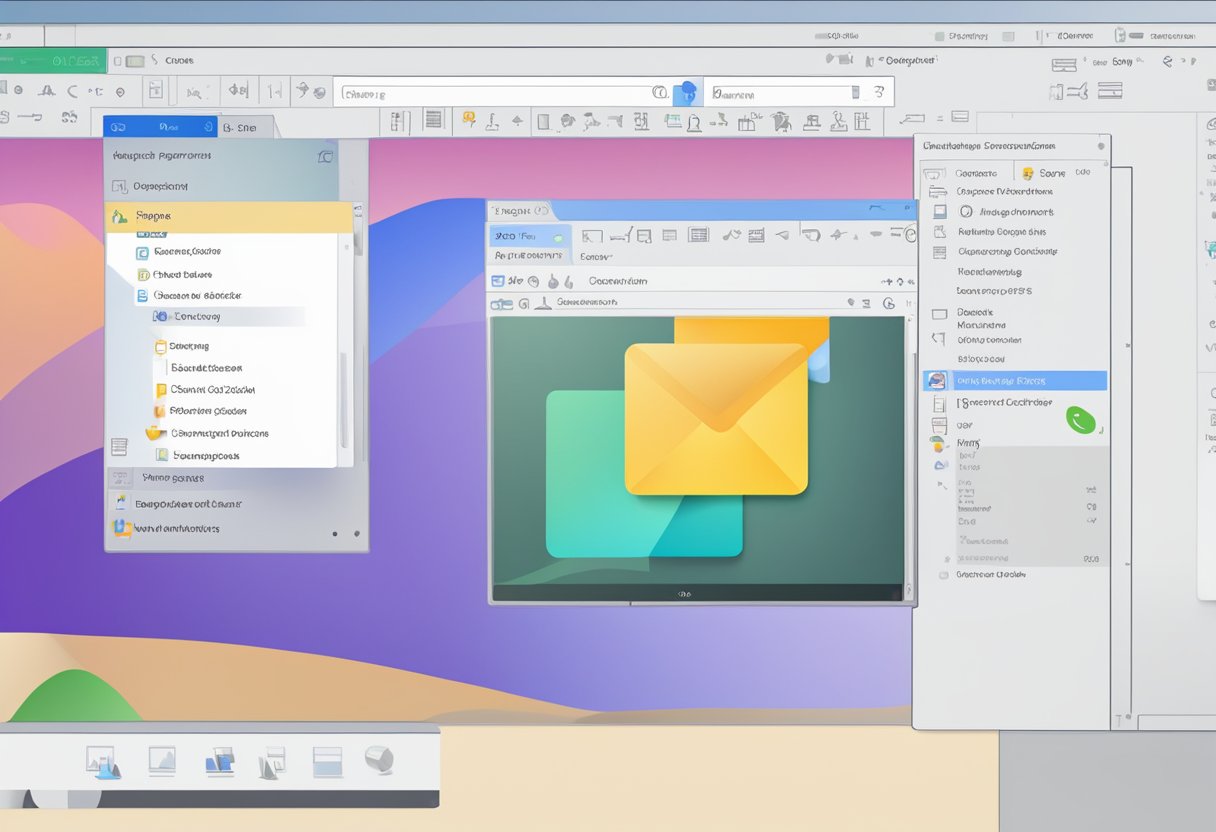
Task: Click the yellow smiley icon in right panel header
Action: (x=1027, y=173)
